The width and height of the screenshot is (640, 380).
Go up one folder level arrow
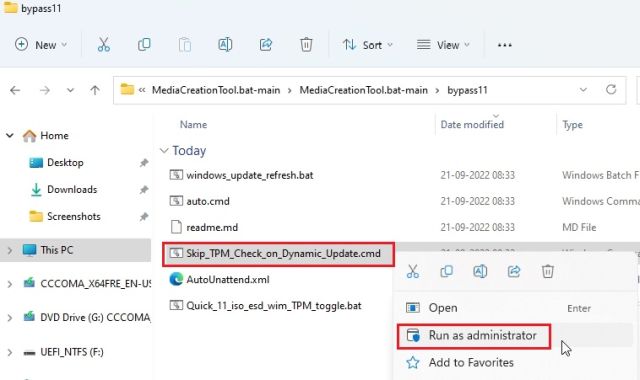pos(95,90)
